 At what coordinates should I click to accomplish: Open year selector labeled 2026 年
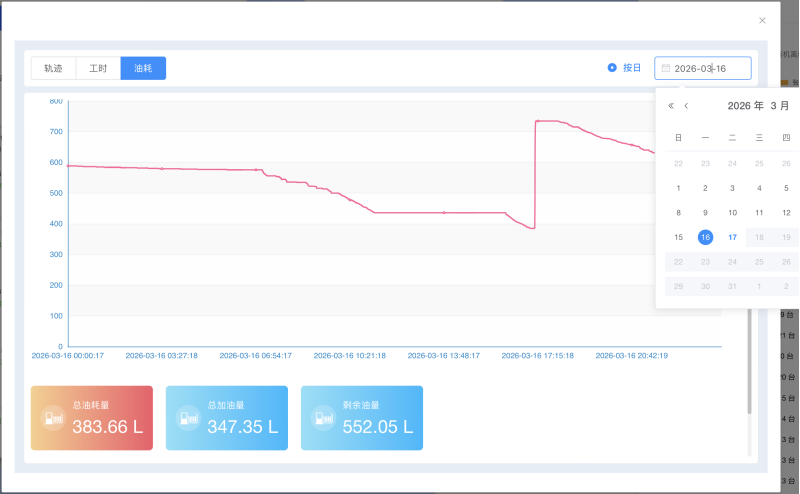[x=745, y=106]
